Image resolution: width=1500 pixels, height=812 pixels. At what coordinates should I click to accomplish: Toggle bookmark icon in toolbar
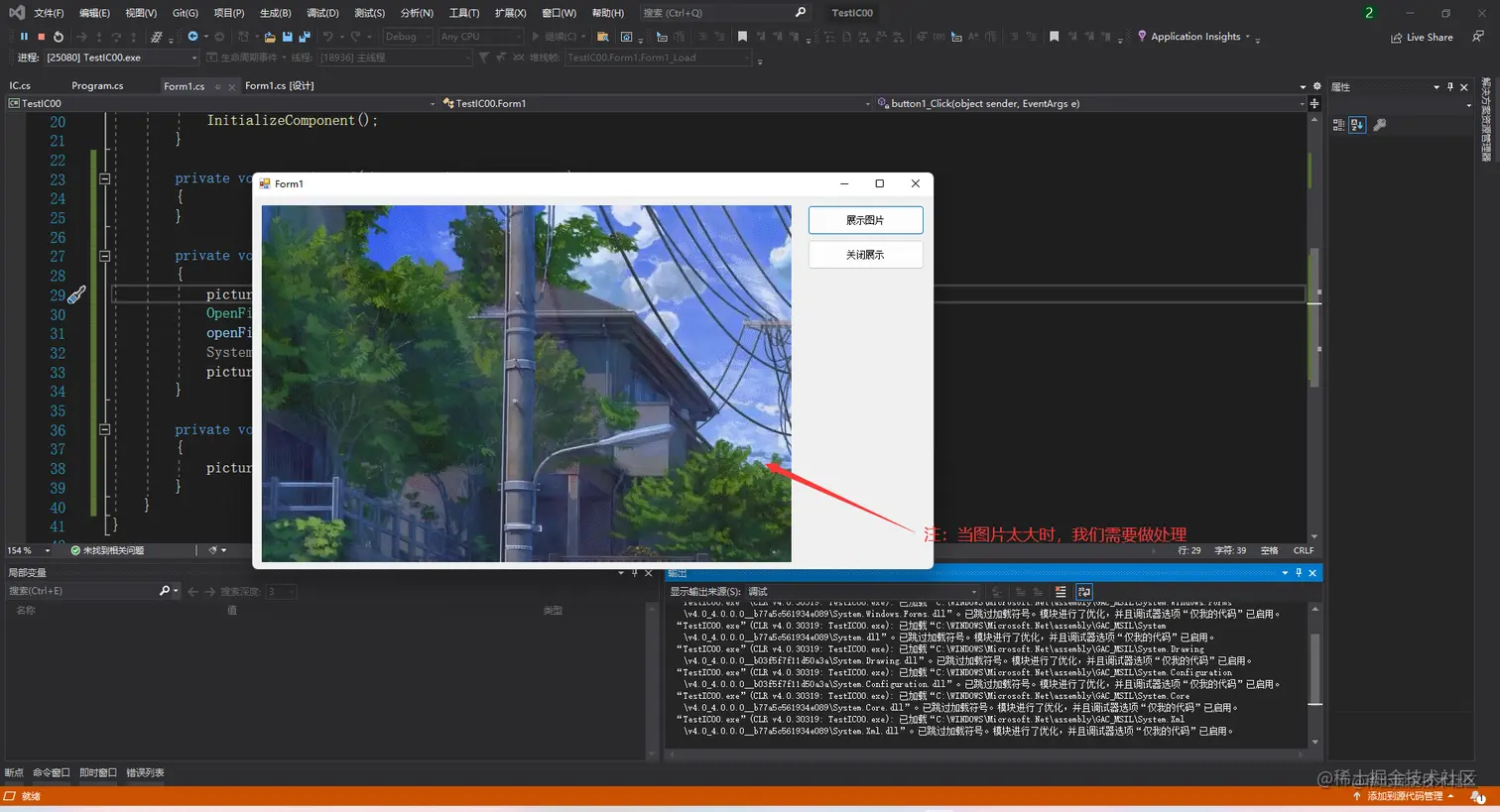click(742, 37)
